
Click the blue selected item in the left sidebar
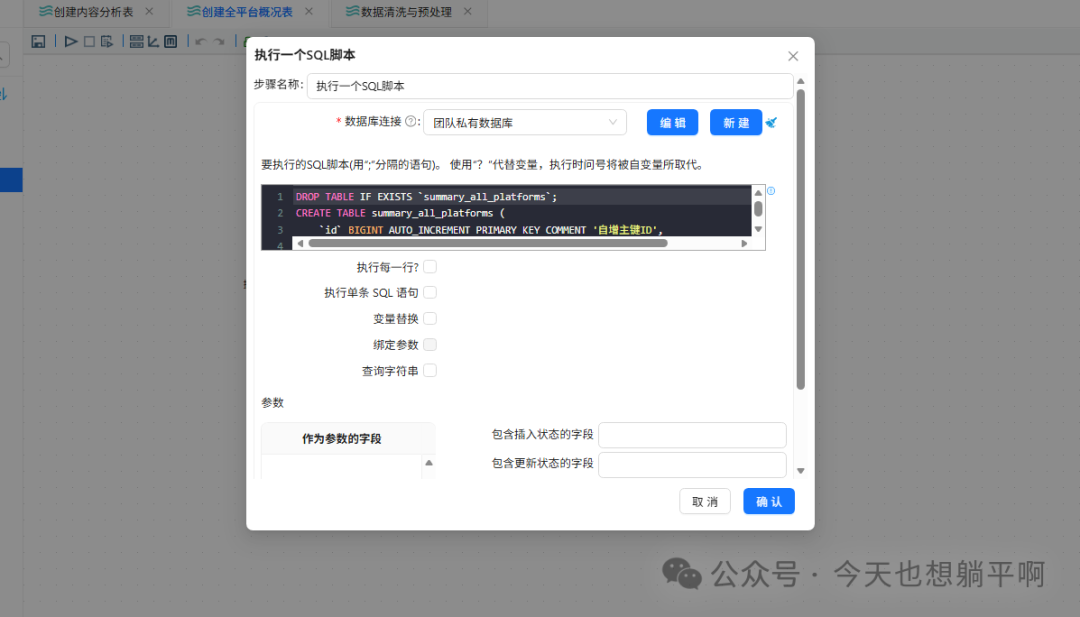[x=11, y=180]
